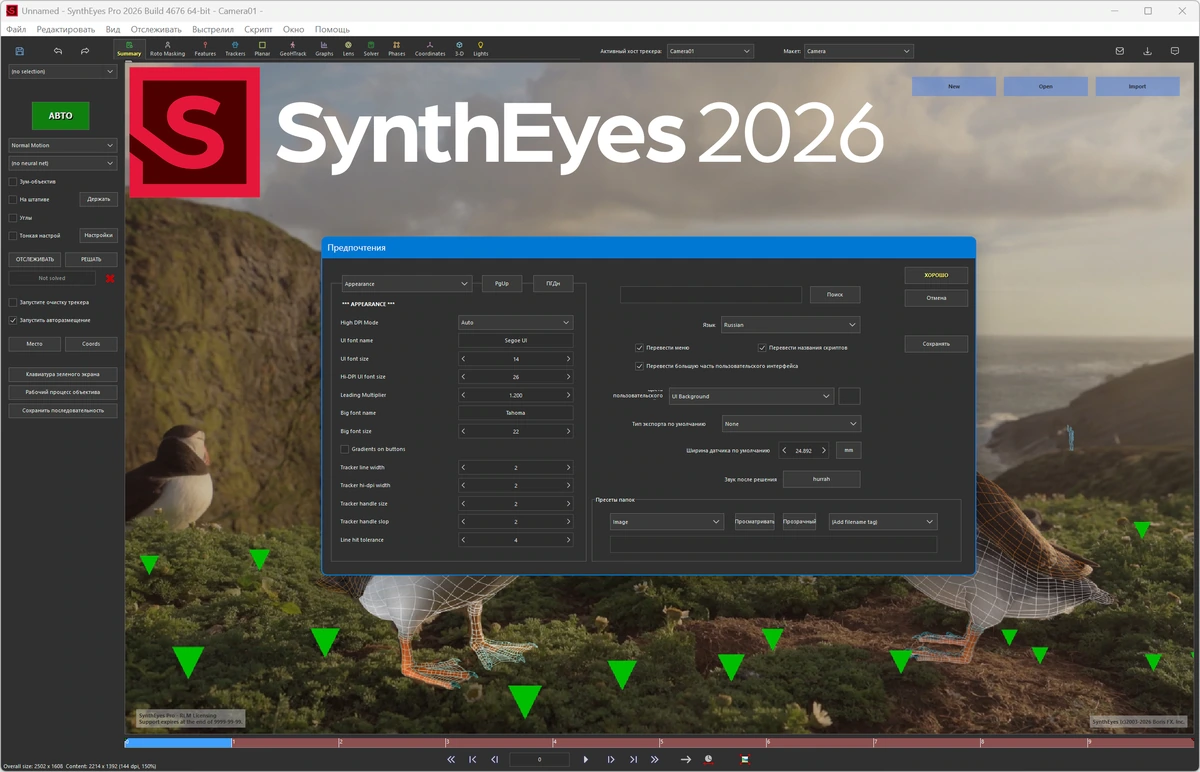The height and width of the screenshot is (772, 1200).
Task: Open the Graphs room
Action: click(324, 49)
